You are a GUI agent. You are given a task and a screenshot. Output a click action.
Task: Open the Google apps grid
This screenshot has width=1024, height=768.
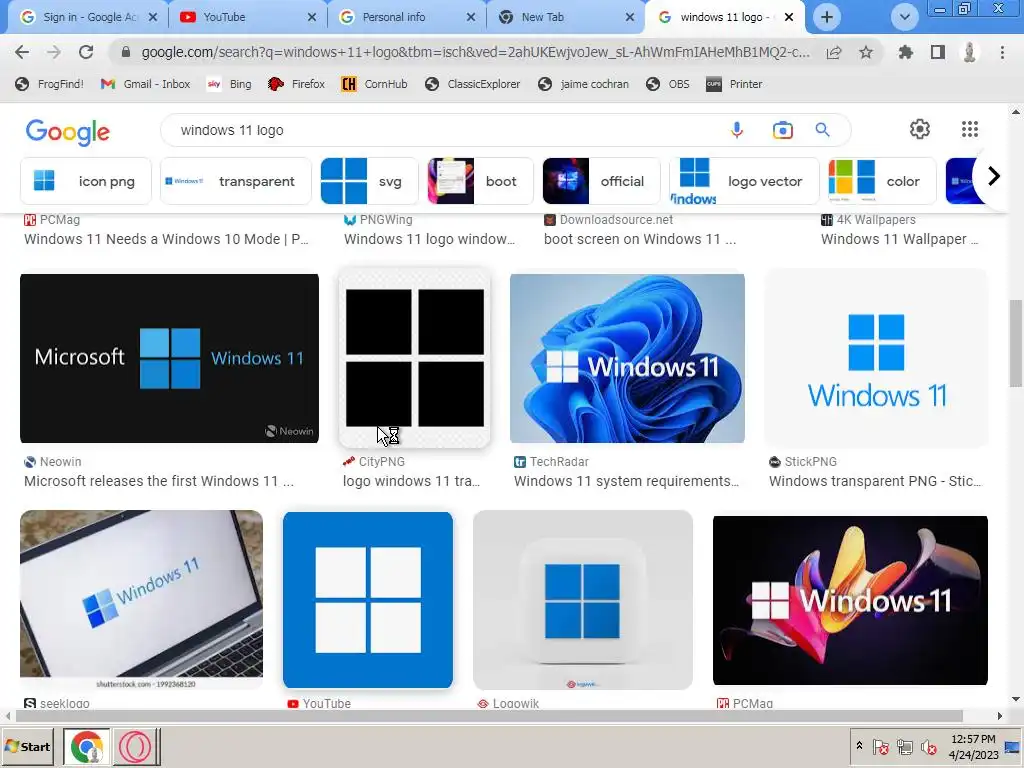coord(970,129)
